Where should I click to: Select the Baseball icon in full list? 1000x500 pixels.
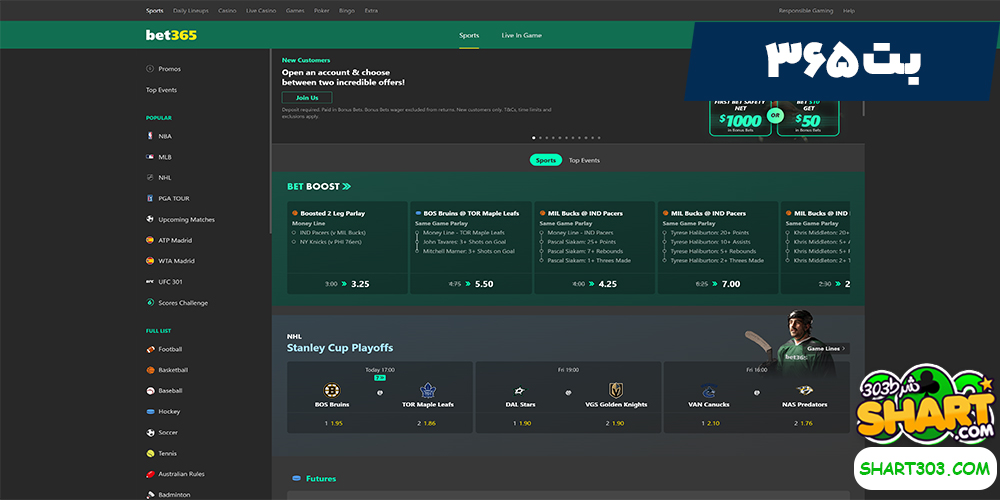(150, 390)
